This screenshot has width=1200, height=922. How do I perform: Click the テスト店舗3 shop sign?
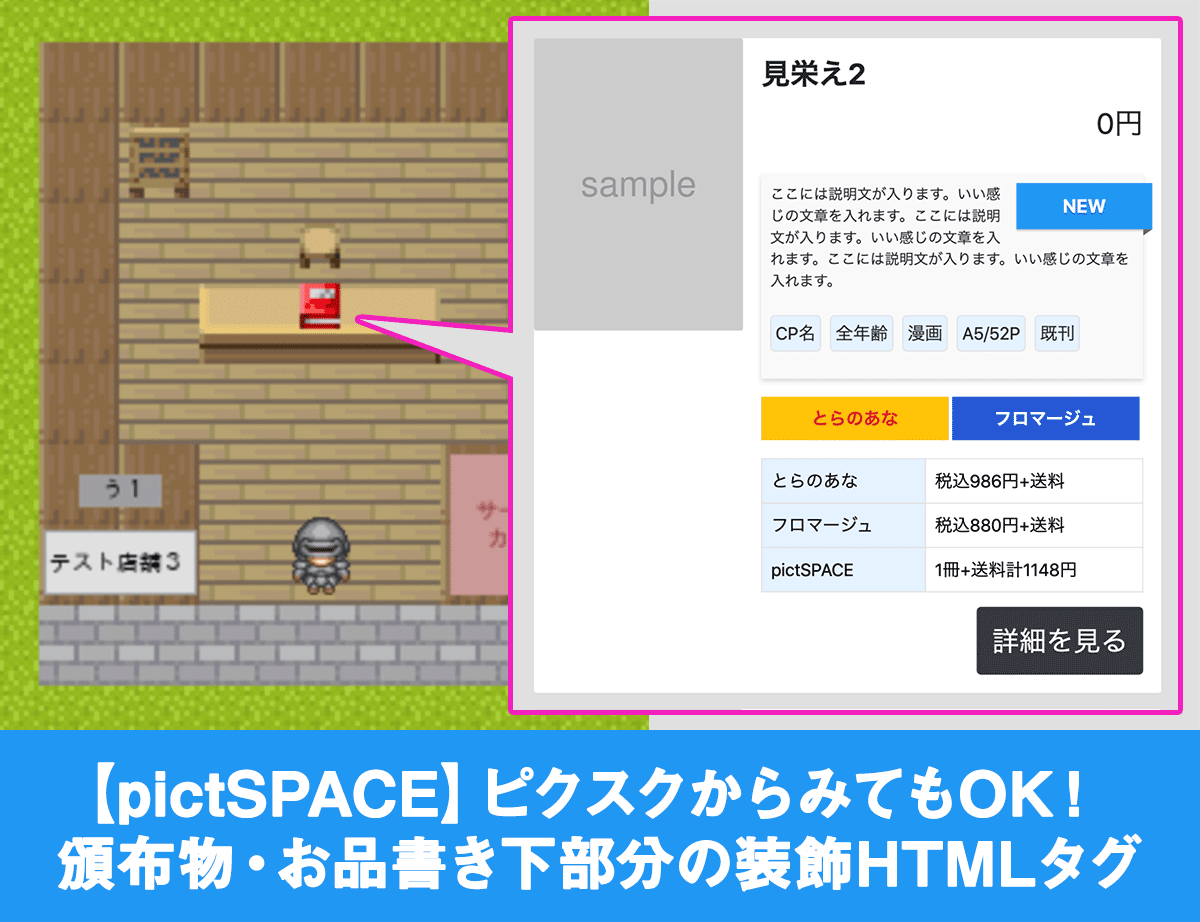point(120,561)
